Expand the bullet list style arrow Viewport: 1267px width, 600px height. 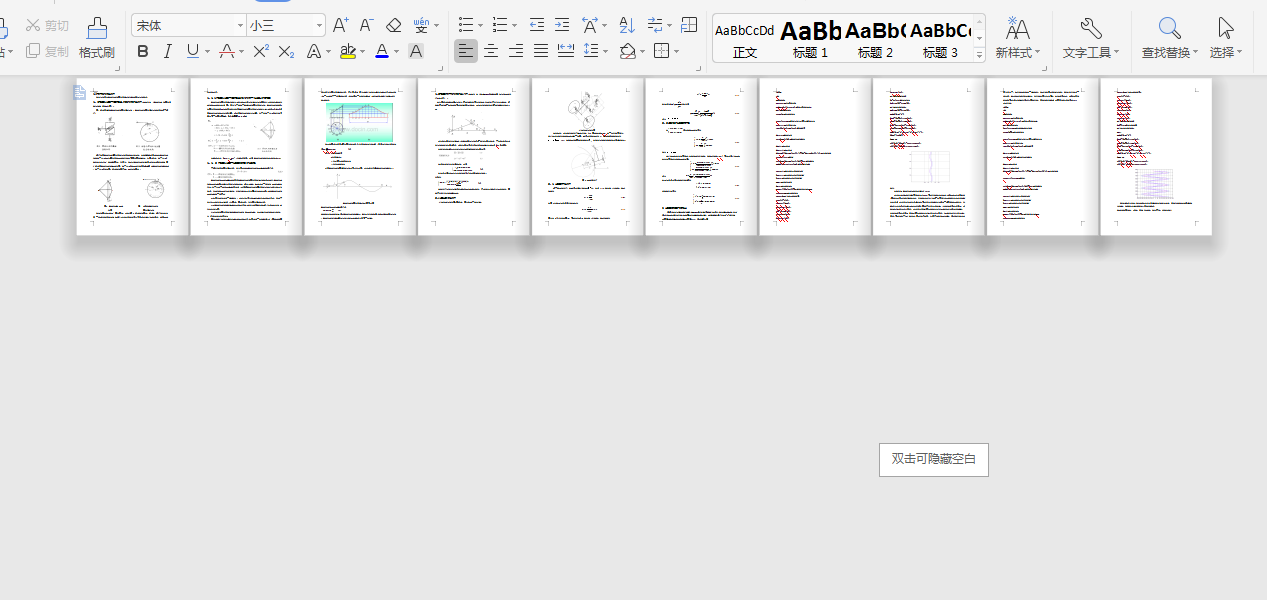481,26
